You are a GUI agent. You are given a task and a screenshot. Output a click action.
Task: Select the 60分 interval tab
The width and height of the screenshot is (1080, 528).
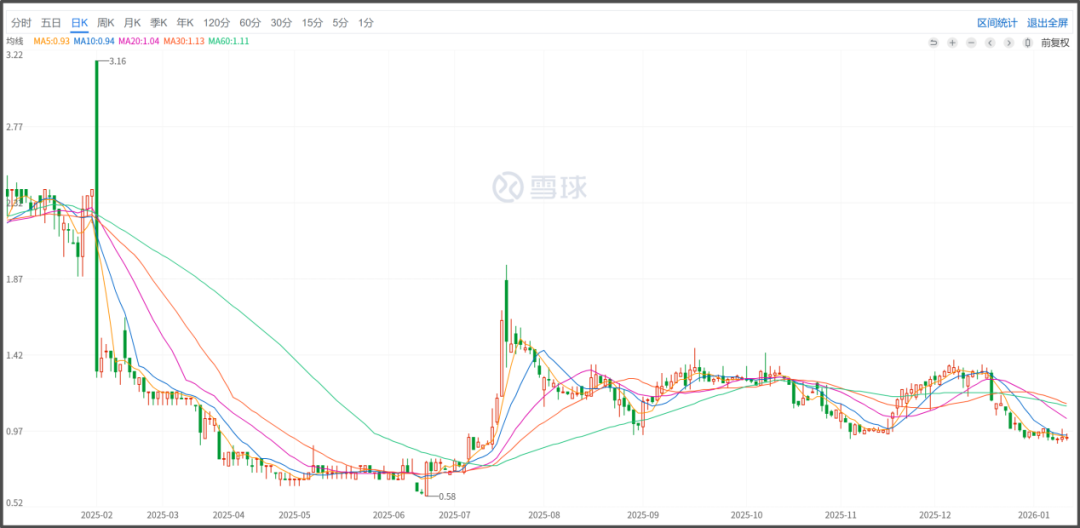tap(250, 22)
